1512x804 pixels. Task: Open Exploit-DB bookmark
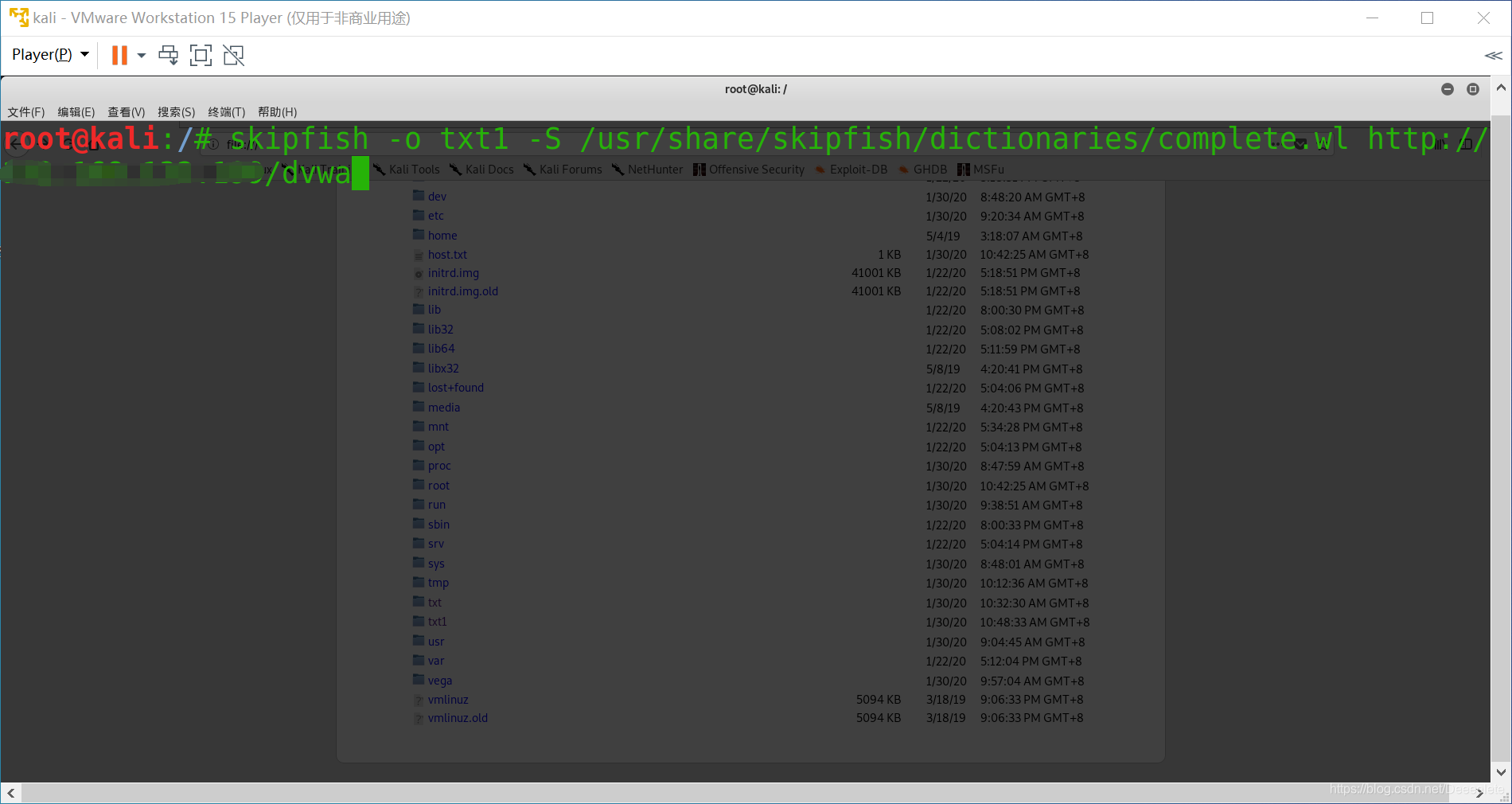pyautogui.click(x=851, y=170)
